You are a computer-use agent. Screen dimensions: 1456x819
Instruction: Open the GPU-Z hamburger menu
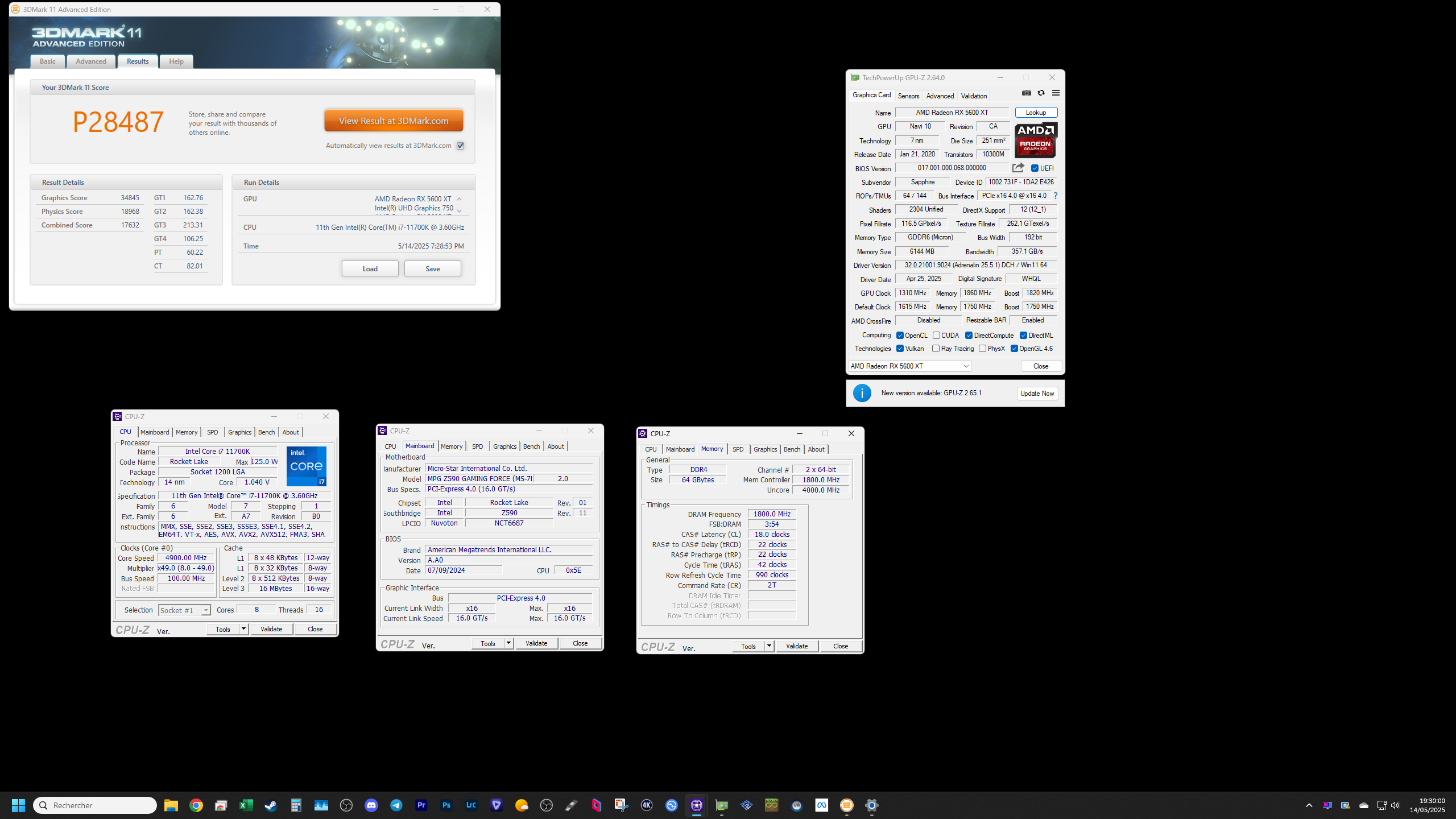1056,93
